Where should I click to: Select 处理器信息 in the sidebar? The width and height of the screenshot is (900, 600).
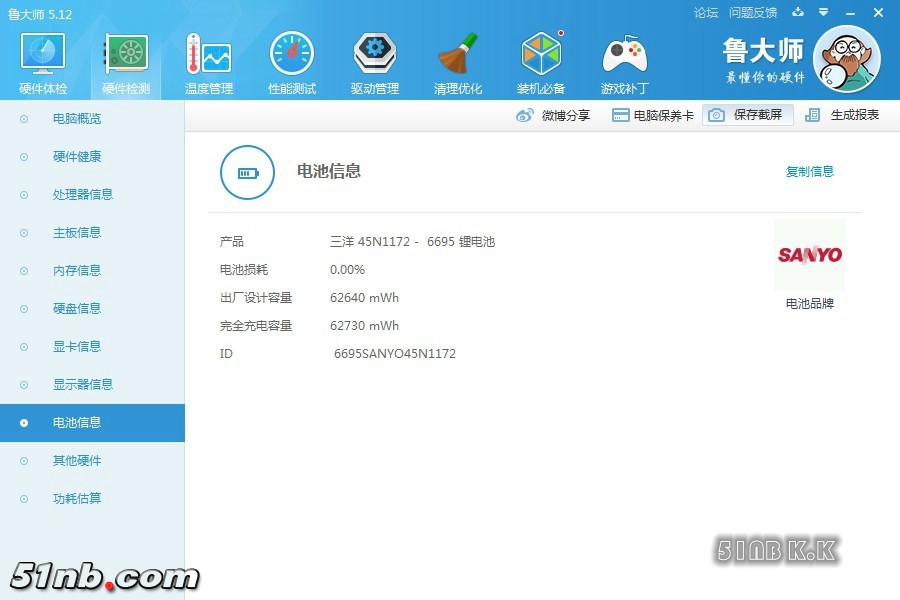click(x=82, y=195)
